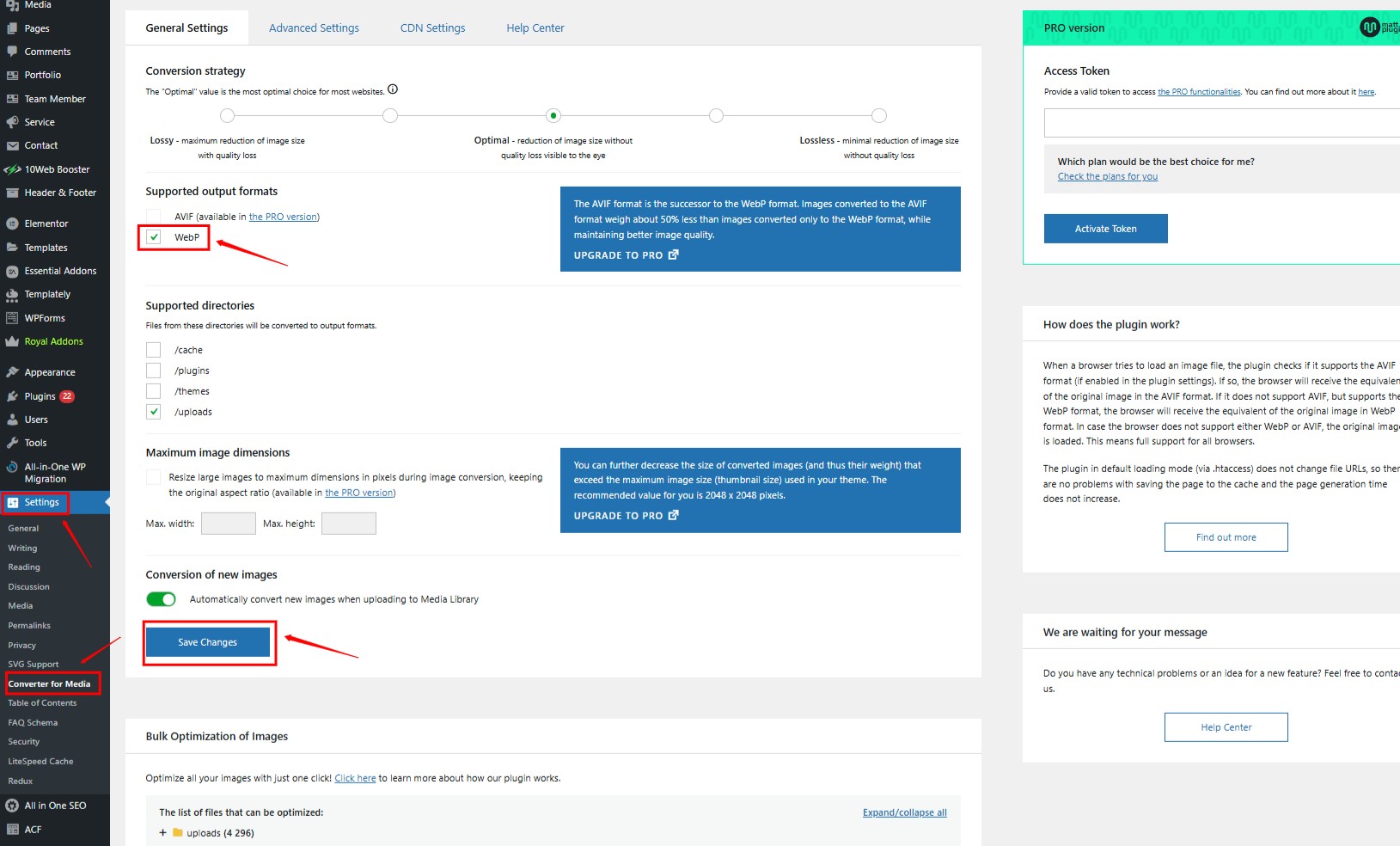This screenshot has width=1400, height=846.
Task: Toggle the WebP output format checkbox
Action: click(x=154, y=237)
